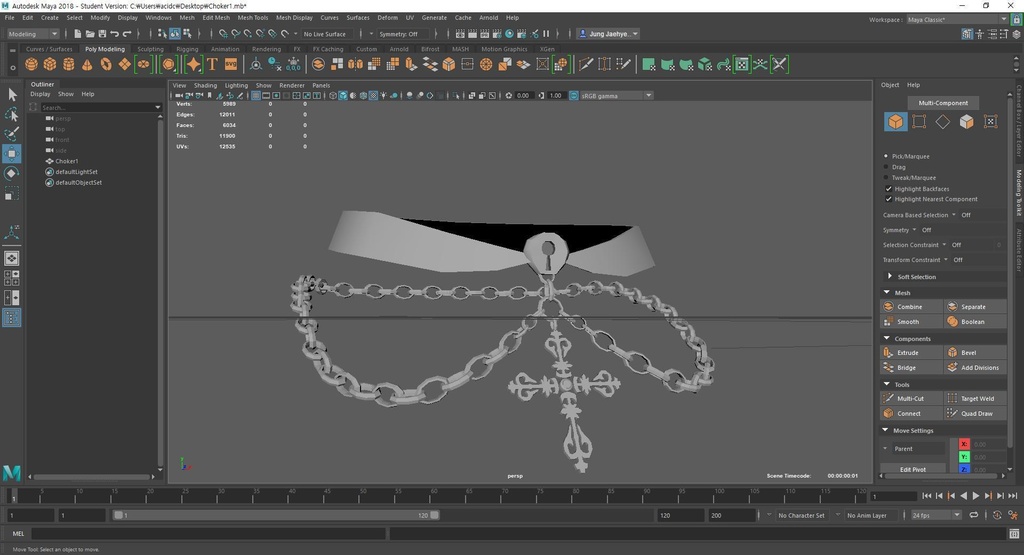Switch to the Sculpting shelf tab
1024x555 pixels.
point(150,49)
